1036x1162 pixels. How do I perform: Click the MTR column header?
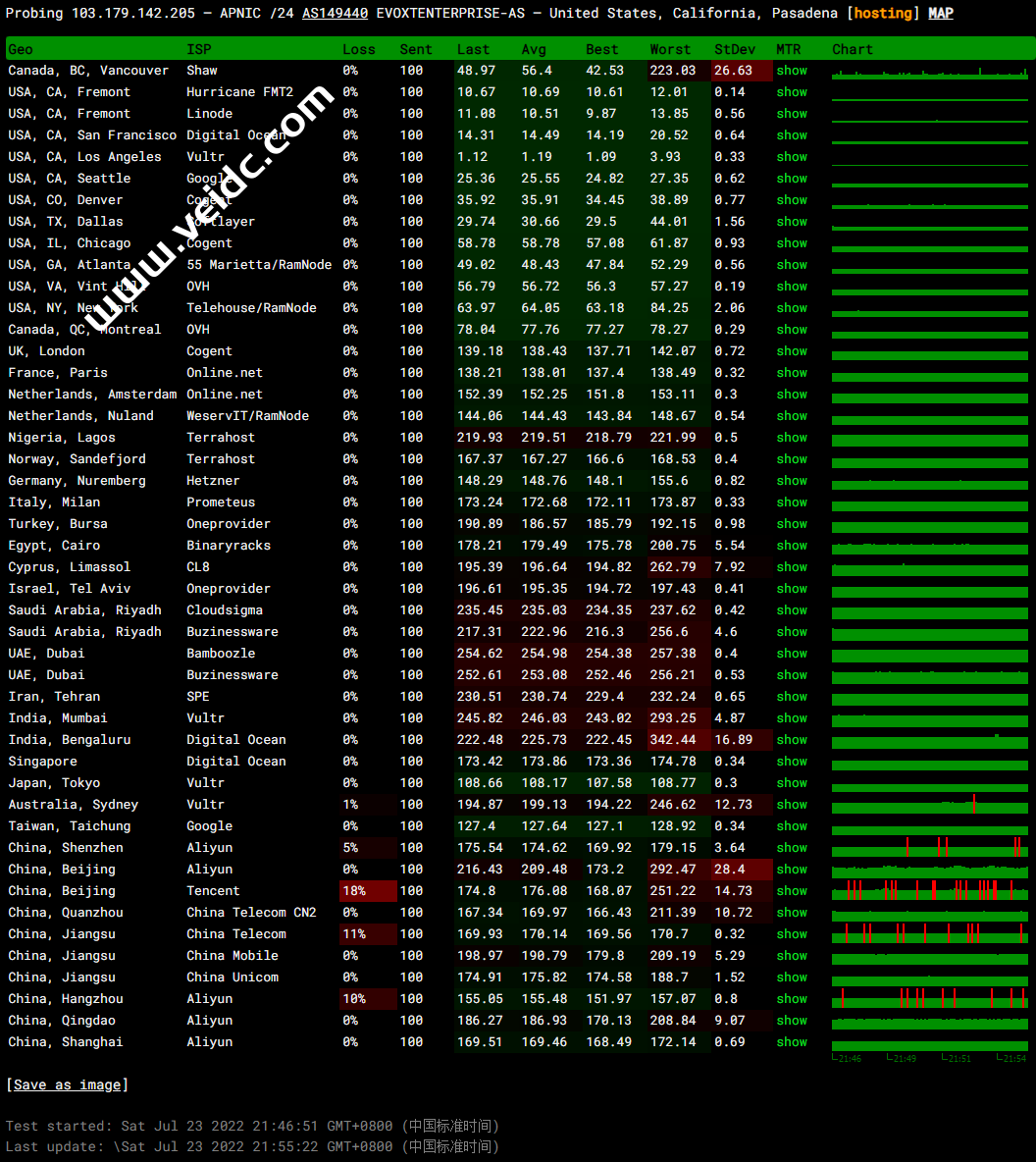click(789, 50)
